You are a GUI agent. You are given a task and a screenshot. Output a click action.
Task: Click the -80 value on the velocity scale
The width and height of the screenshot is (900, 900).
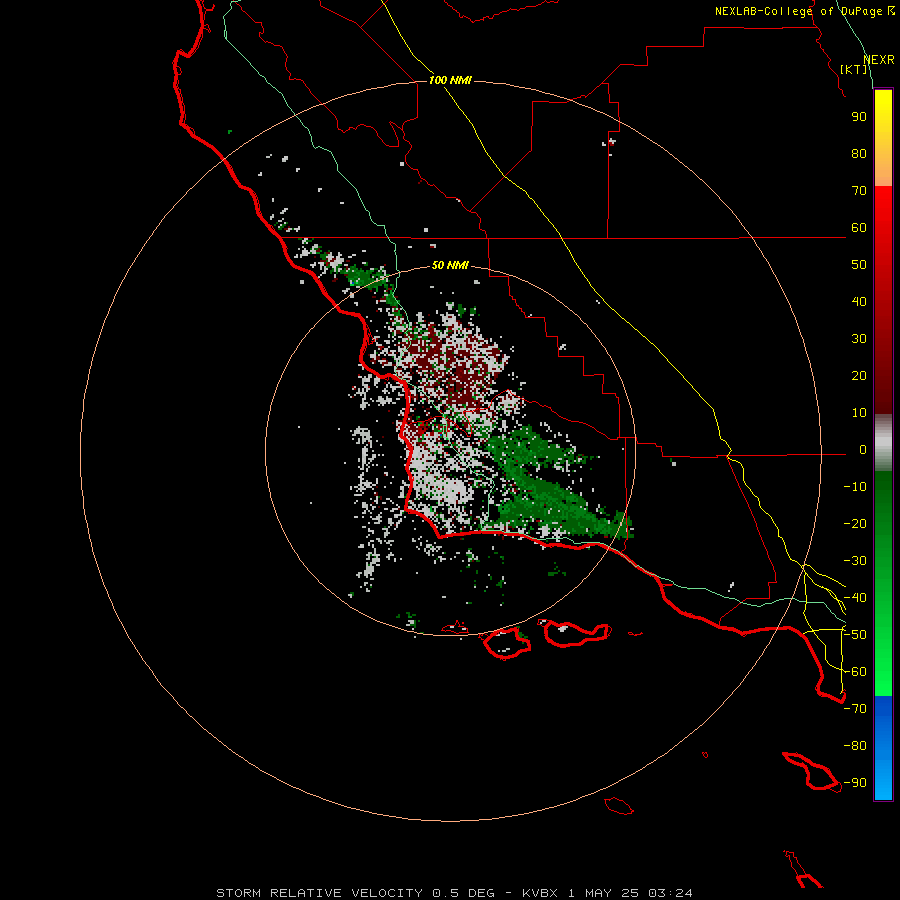855,746
